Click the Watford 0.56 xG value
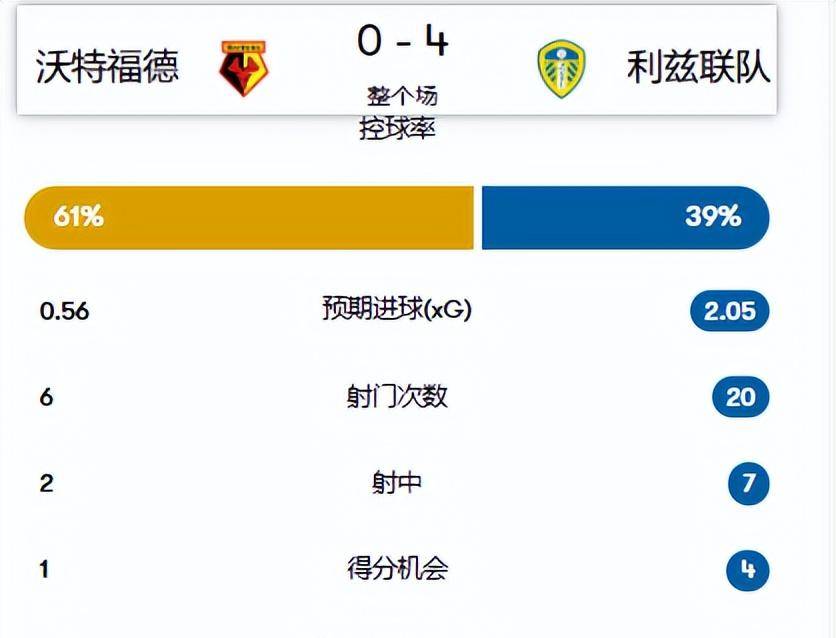 pyautogui.click(x=65, y=312)
